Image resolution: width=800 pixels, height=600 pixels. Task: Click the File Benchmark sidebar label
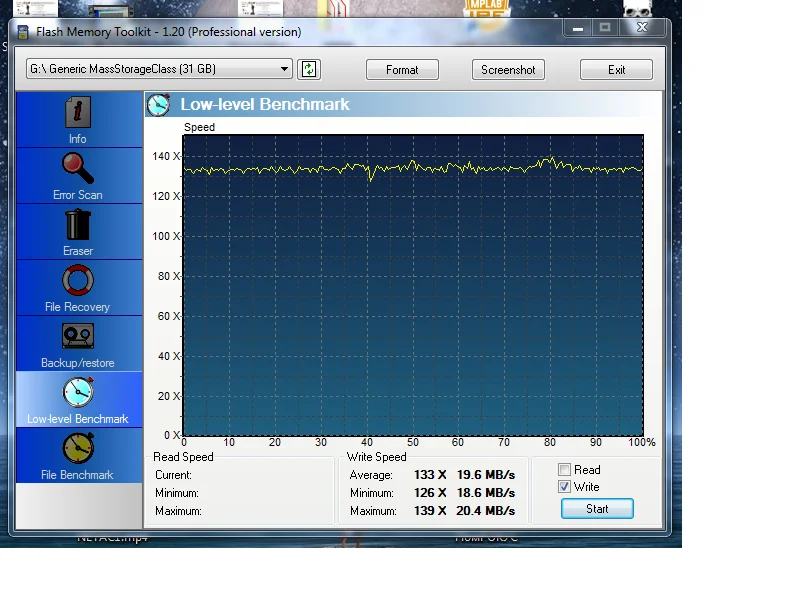pyautogui.click(x=78, y=474)
